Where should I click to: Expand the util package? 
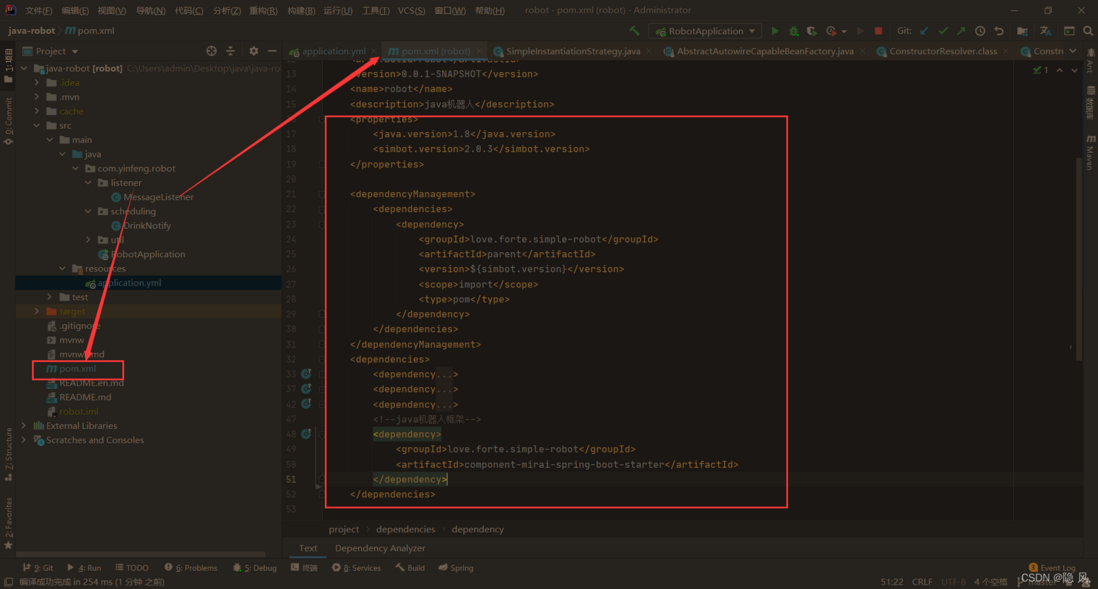click(x=88, y=240)
